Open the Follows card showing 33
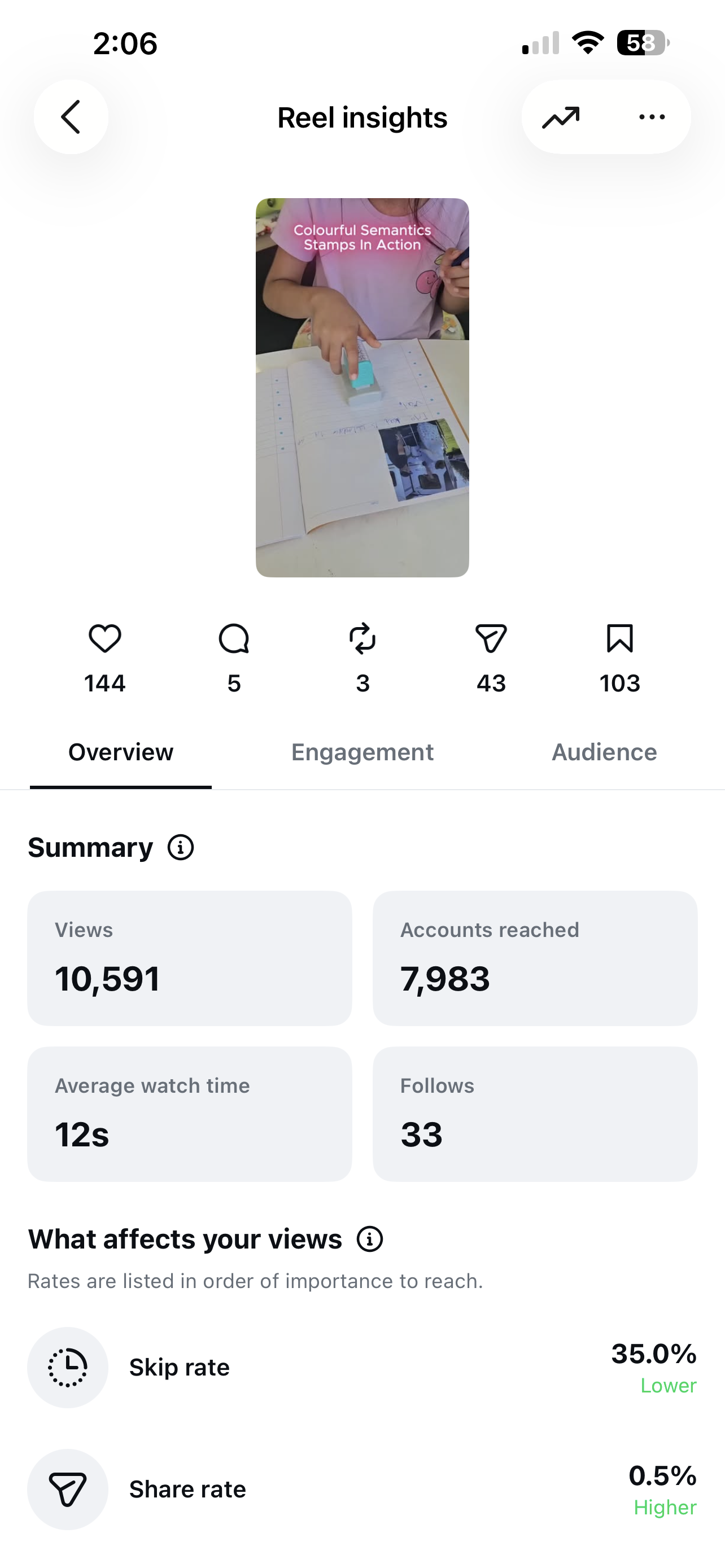 pyautogui.click(x=535, y=1114)
